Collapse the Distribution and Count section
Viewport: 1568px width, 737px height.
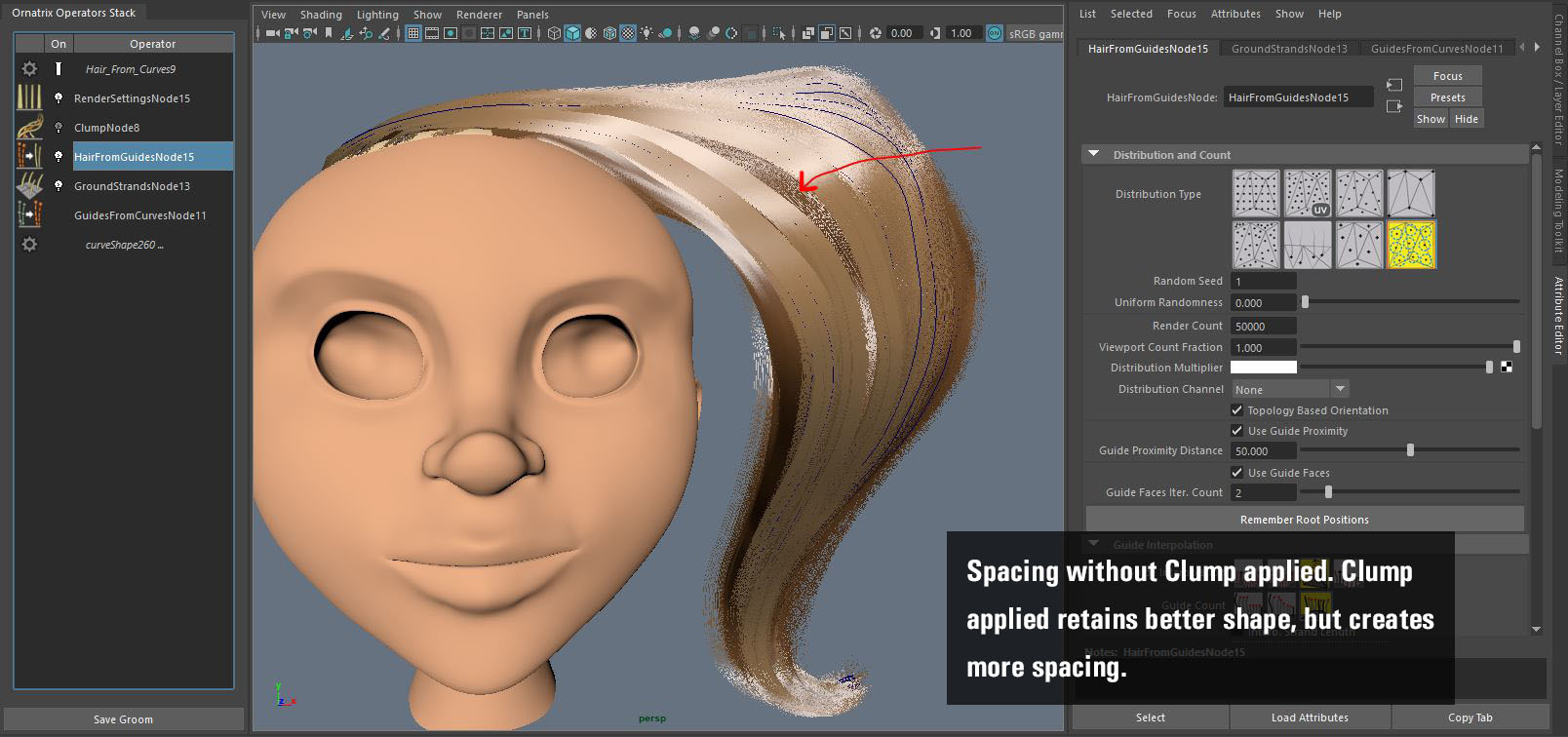tap(1094, 155)
